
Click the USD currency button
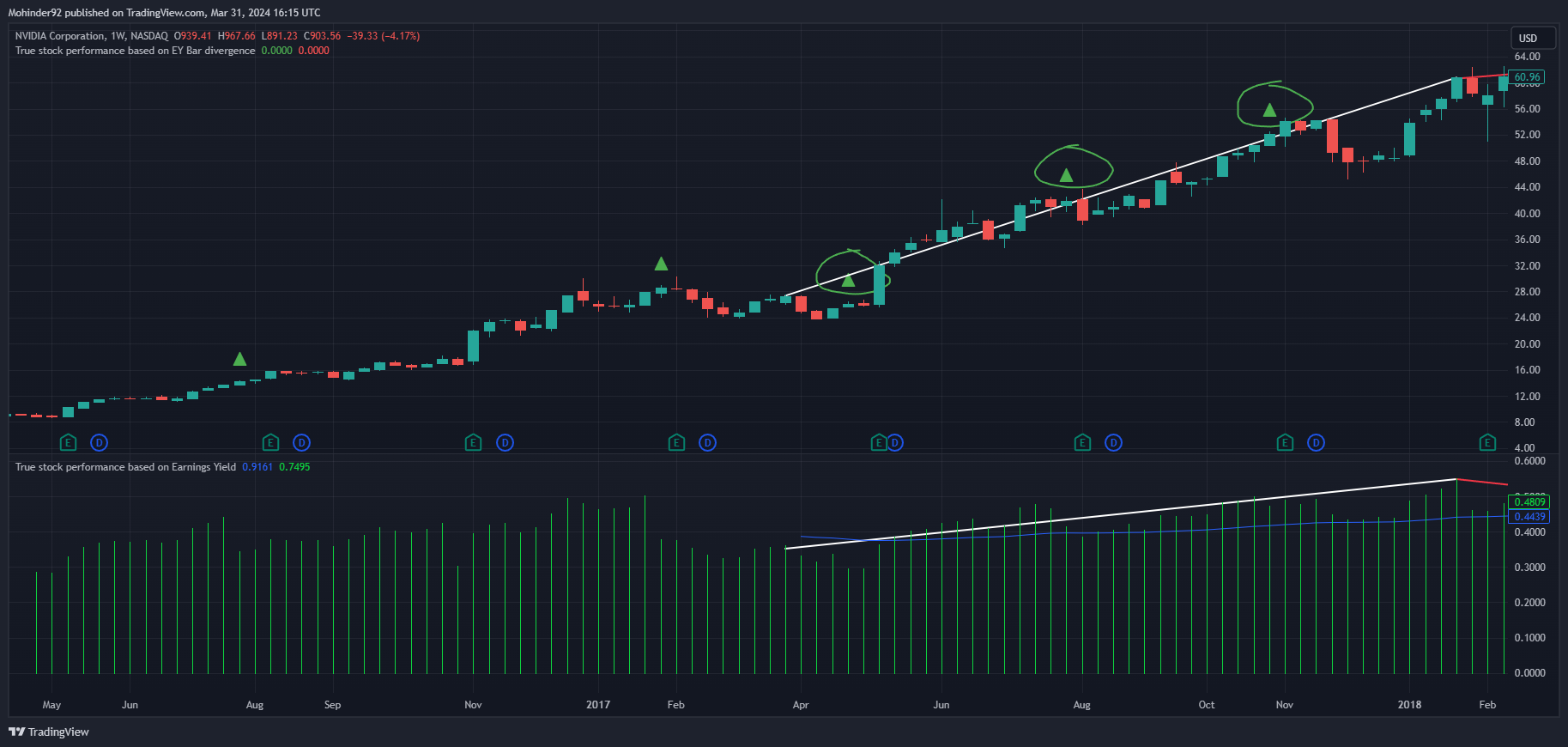click(1533, 38)
